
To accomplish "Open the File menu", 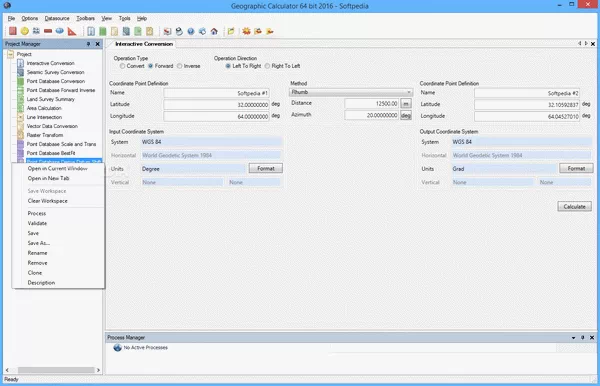I will tap(11, 18).
